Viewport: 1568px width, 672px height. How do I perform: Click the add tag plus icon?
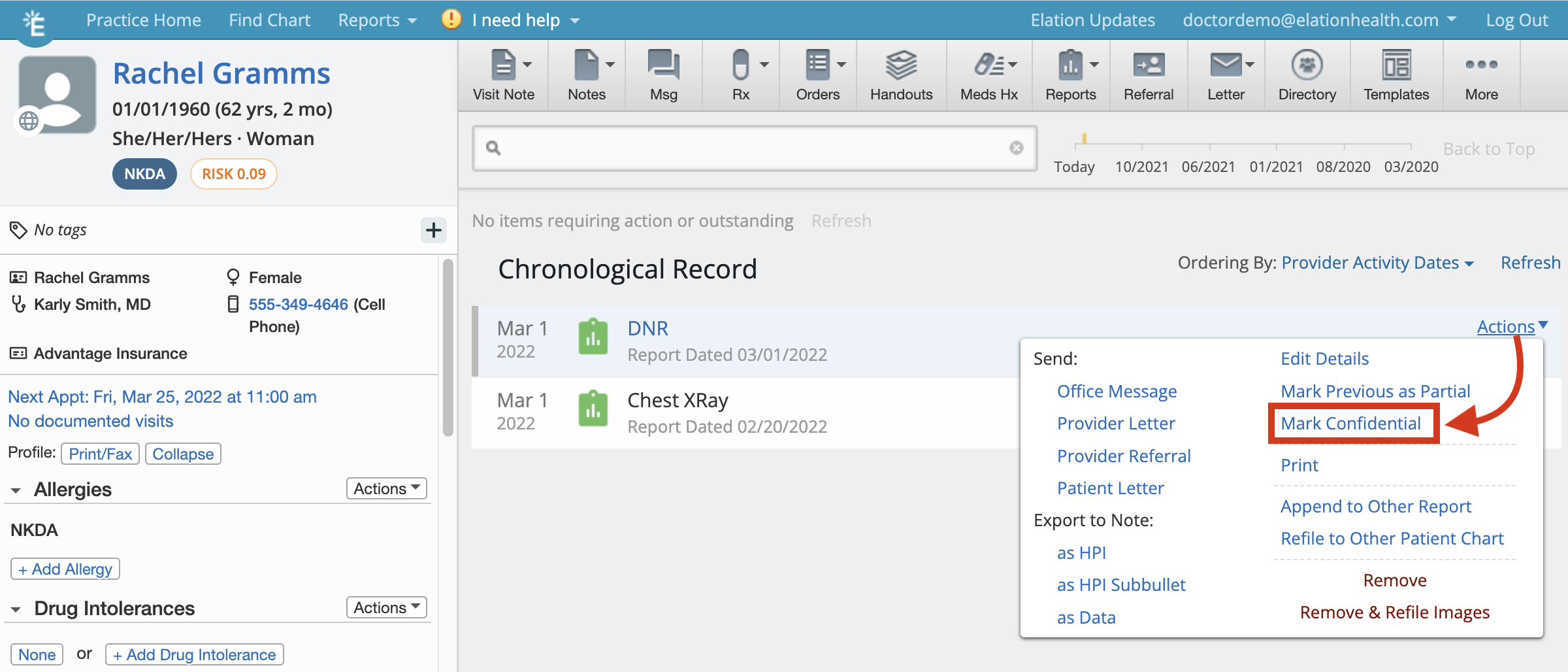click(433, 230)
